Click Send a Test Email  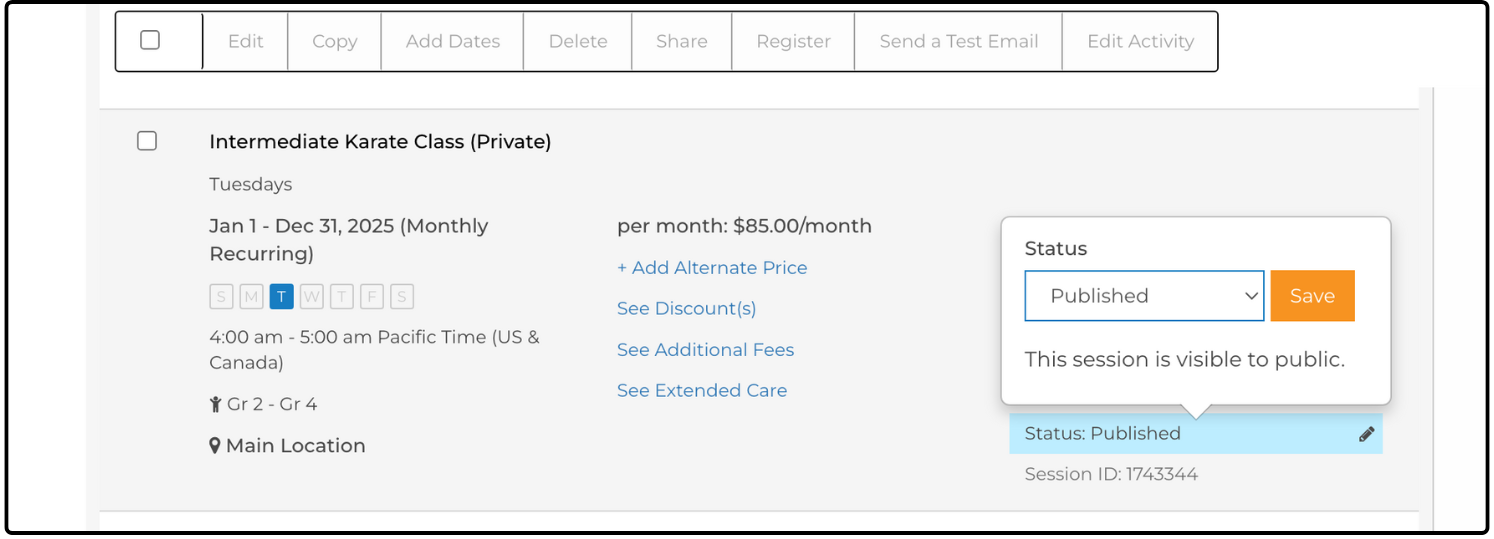(958, 42)
